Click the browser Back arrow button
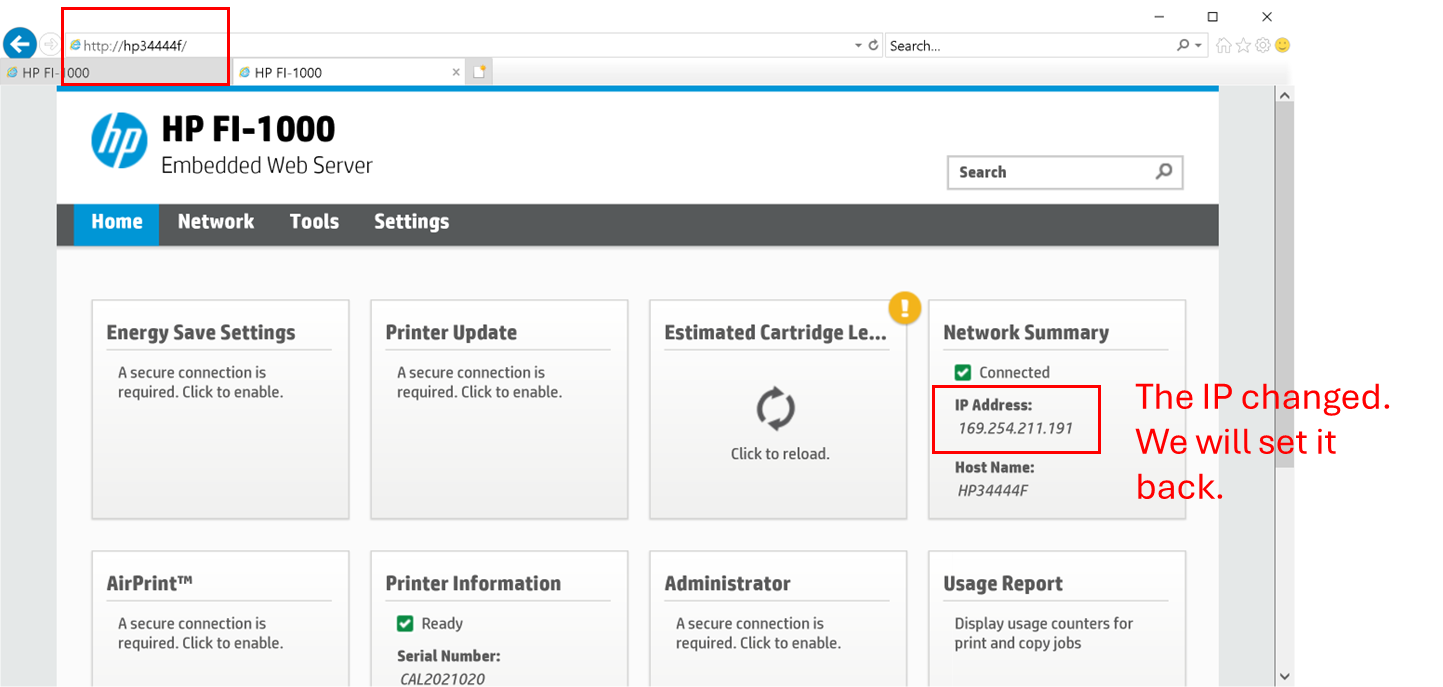Viewport: 1443px width, 687px height. (20, 44)
